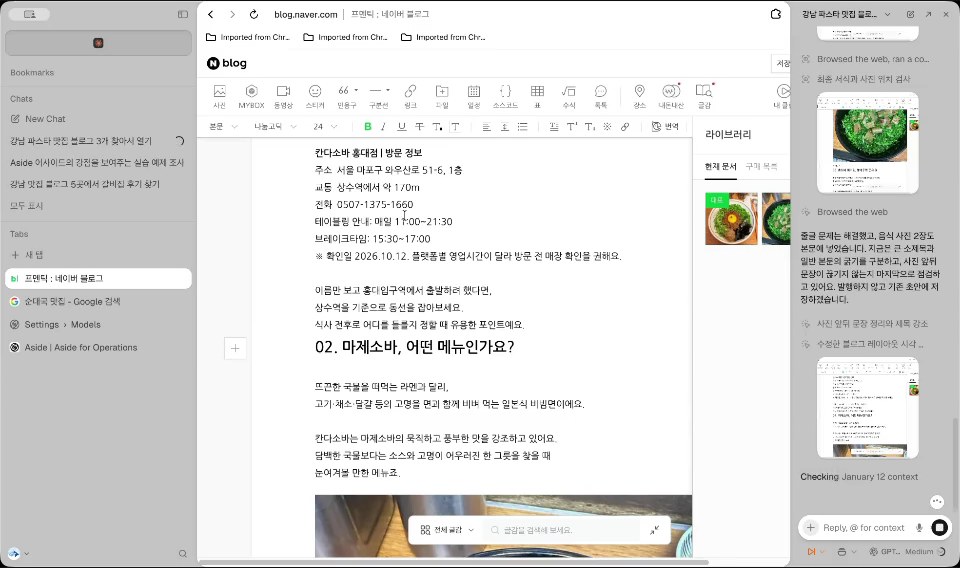
Task: Go back in the browser
Action: click(211, 14)
